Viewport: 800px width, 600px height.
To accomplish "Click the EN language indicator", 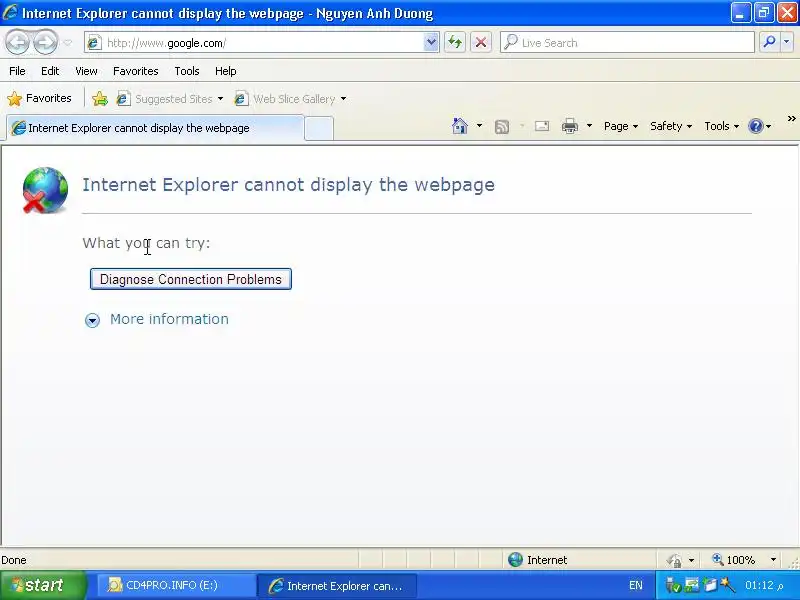I will [x=636, y=585].
